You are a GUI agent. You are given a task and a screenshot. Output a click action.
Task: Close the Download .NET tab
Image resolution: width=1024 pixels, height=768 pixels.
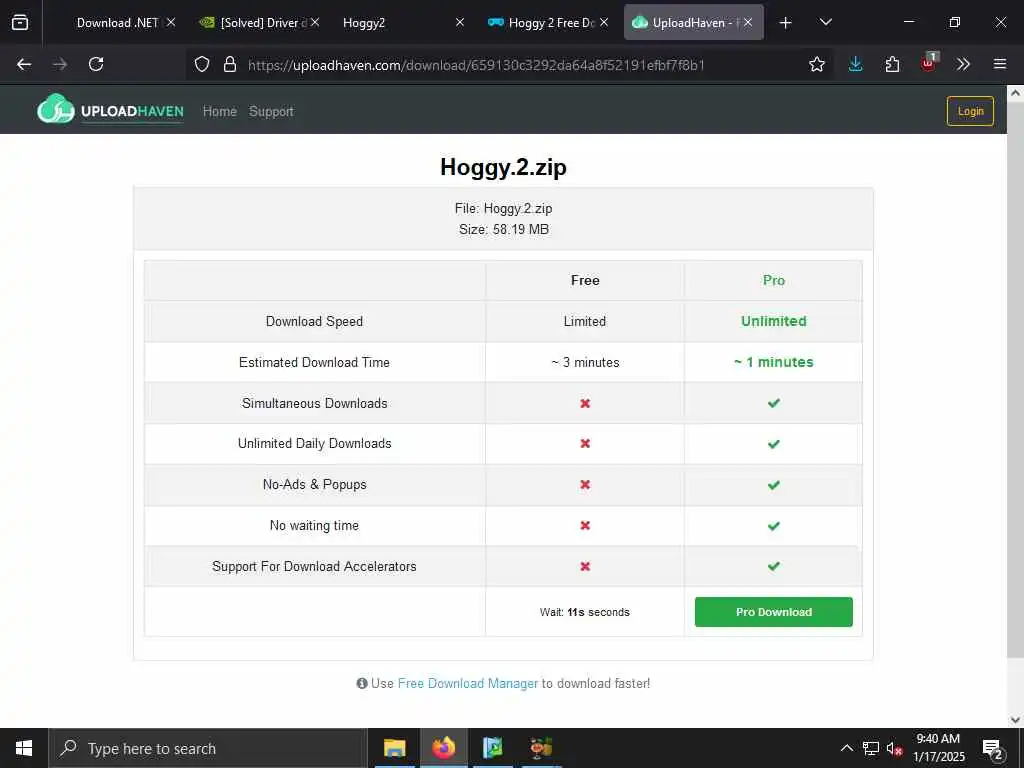click(x=170, y=22)
